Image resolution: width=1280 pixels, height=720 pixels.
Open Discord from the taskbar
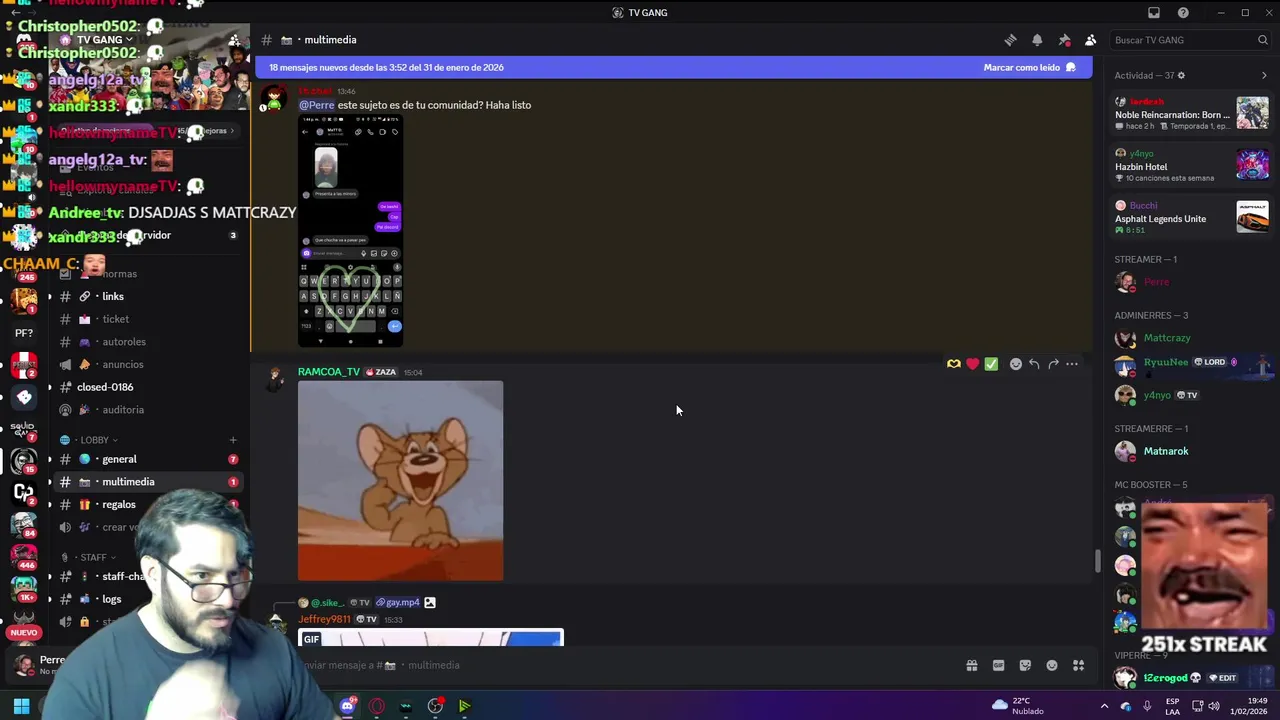coord(347,706)
